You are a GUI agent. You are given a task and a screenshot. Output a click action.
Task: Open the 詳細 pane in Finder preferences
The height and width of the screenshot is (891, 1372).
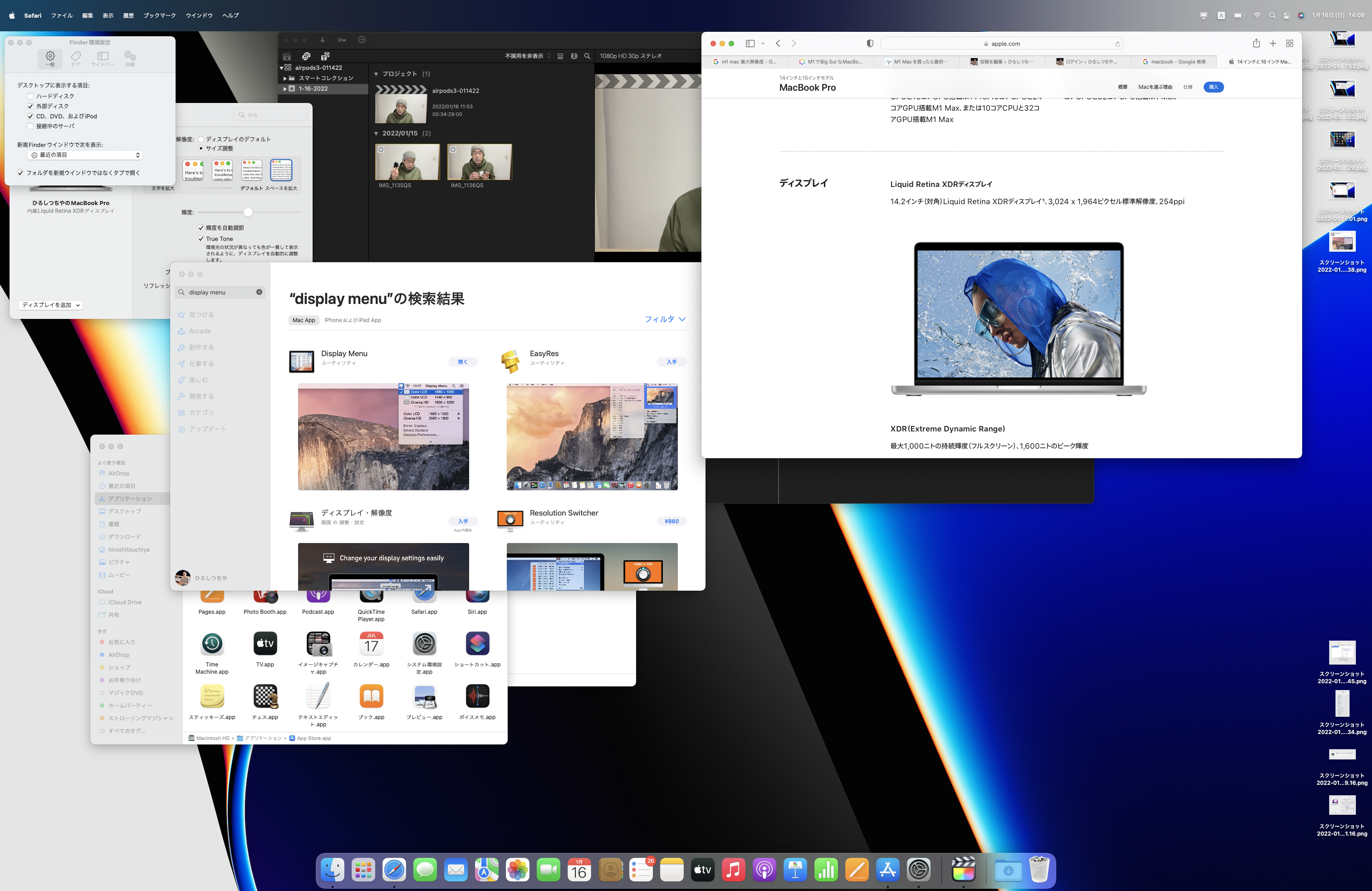click(129, 58)
